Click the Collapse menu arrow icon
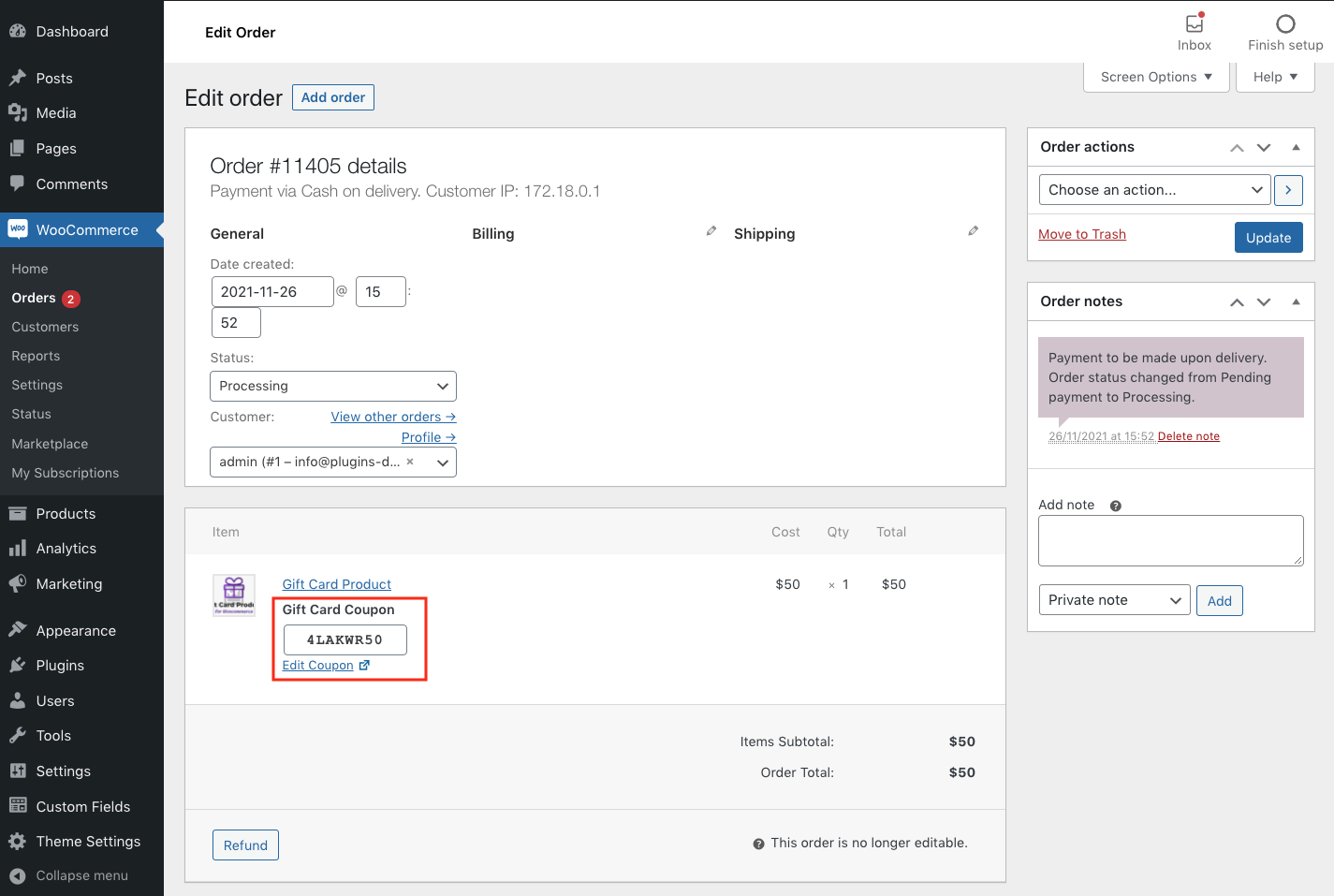This screenshot has width=1334, height=896. [17, 876]
